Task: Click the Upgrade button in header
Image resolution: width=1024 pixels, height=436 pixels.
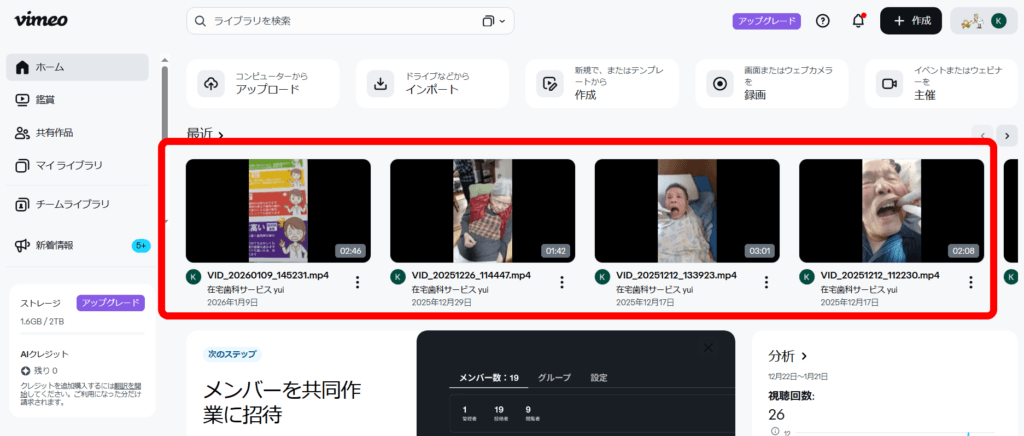Action: coord(766,21)
